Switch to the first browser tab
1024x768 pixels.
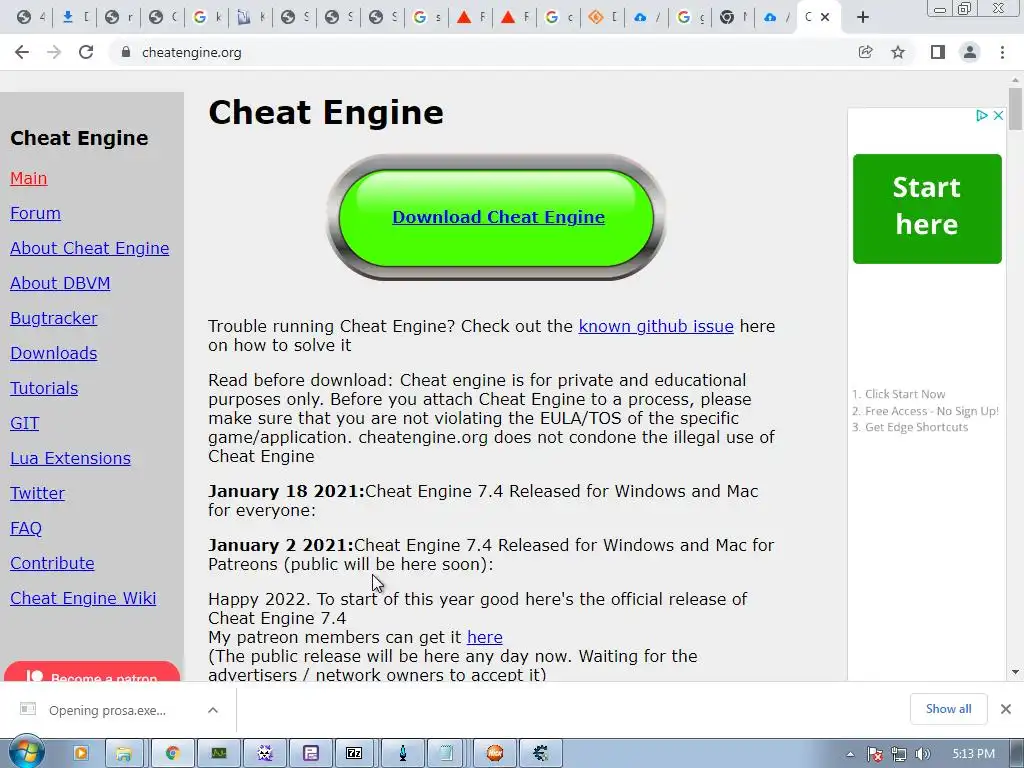(x=31, y=18)
